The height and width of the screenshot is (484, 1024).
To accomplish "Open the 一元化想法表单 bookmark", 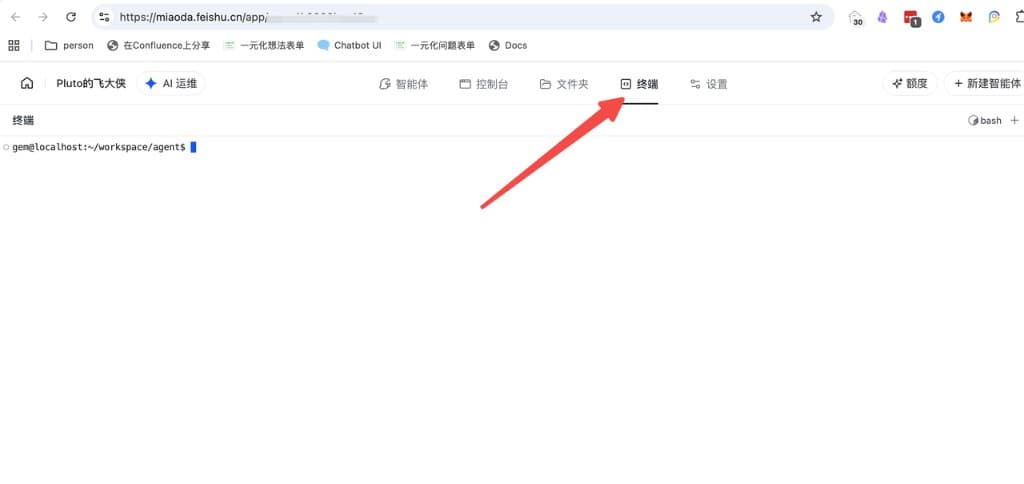I will tap(264, 45).
